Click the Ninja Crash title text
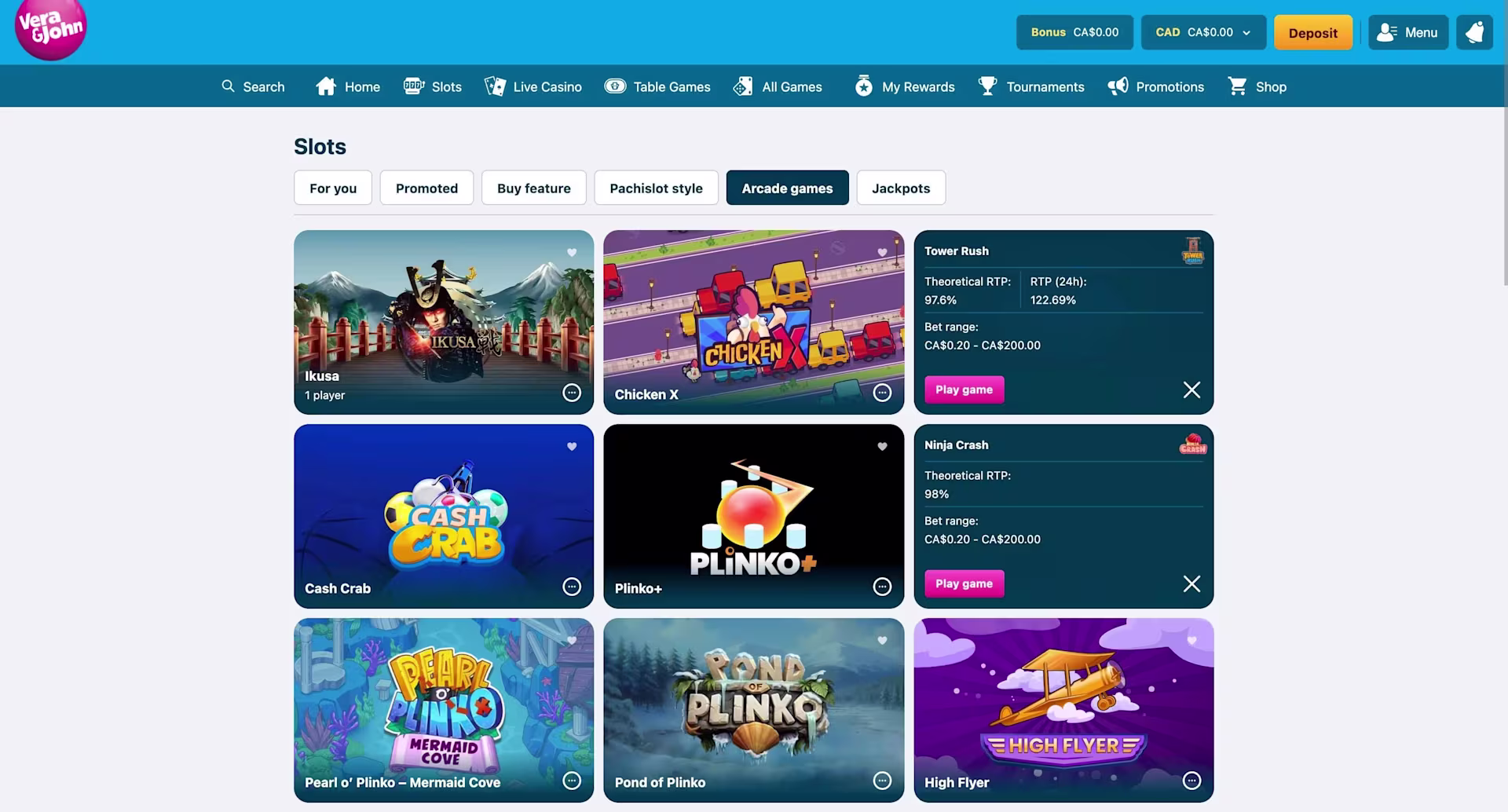 (957, 444)
